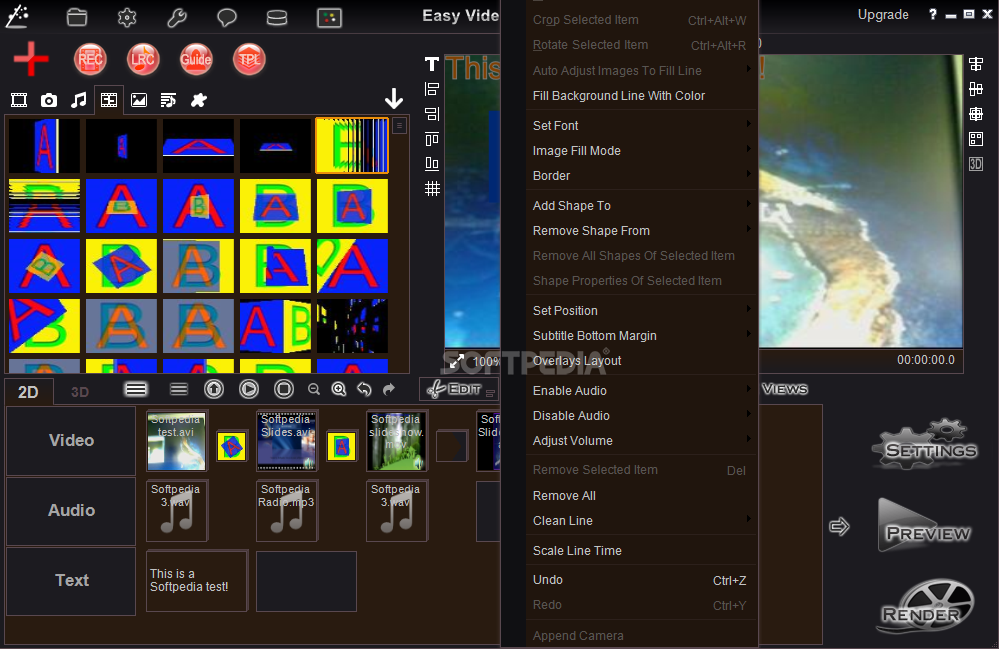
Task: Click the camera capture icon
Action: pos(48,100)
